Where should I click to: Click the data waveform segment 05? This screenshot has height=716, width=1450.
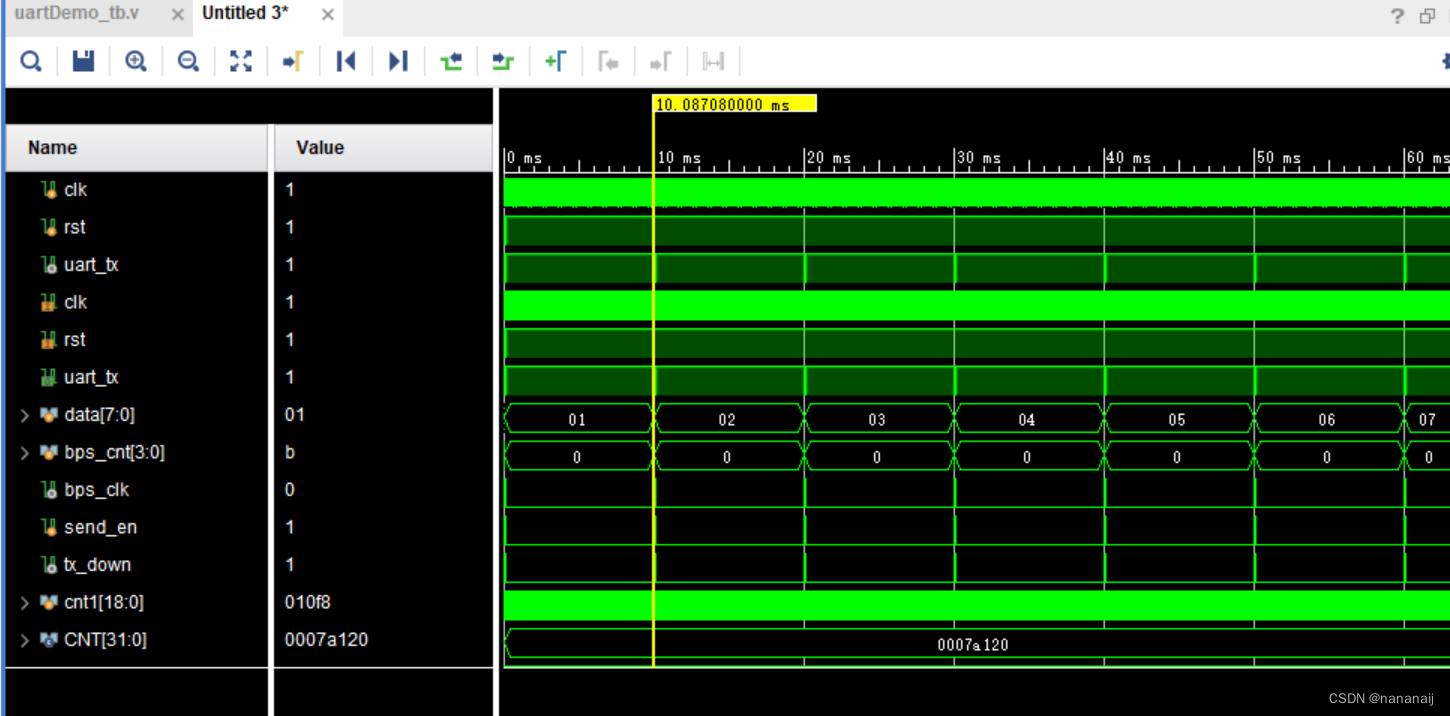click(1177, 419)
